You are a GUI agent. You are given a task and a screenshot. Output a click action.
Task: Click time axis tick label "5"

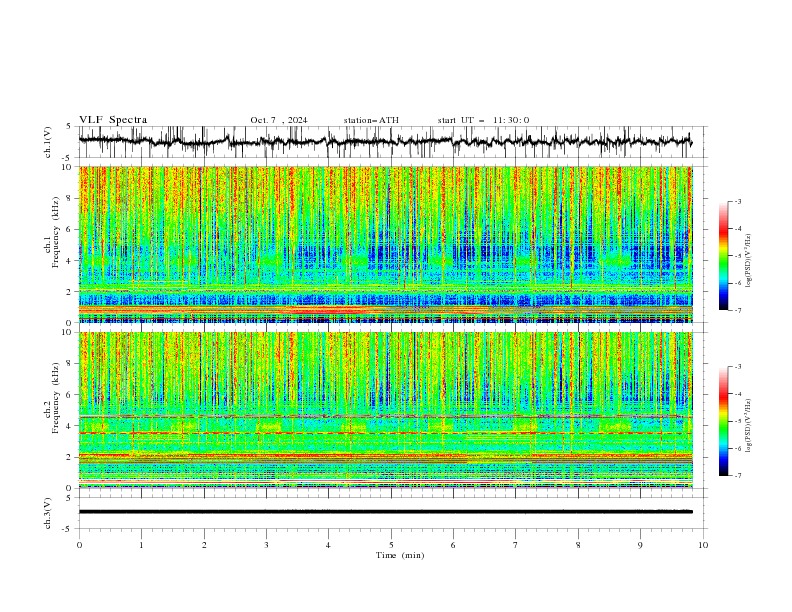tap(391, 545)
